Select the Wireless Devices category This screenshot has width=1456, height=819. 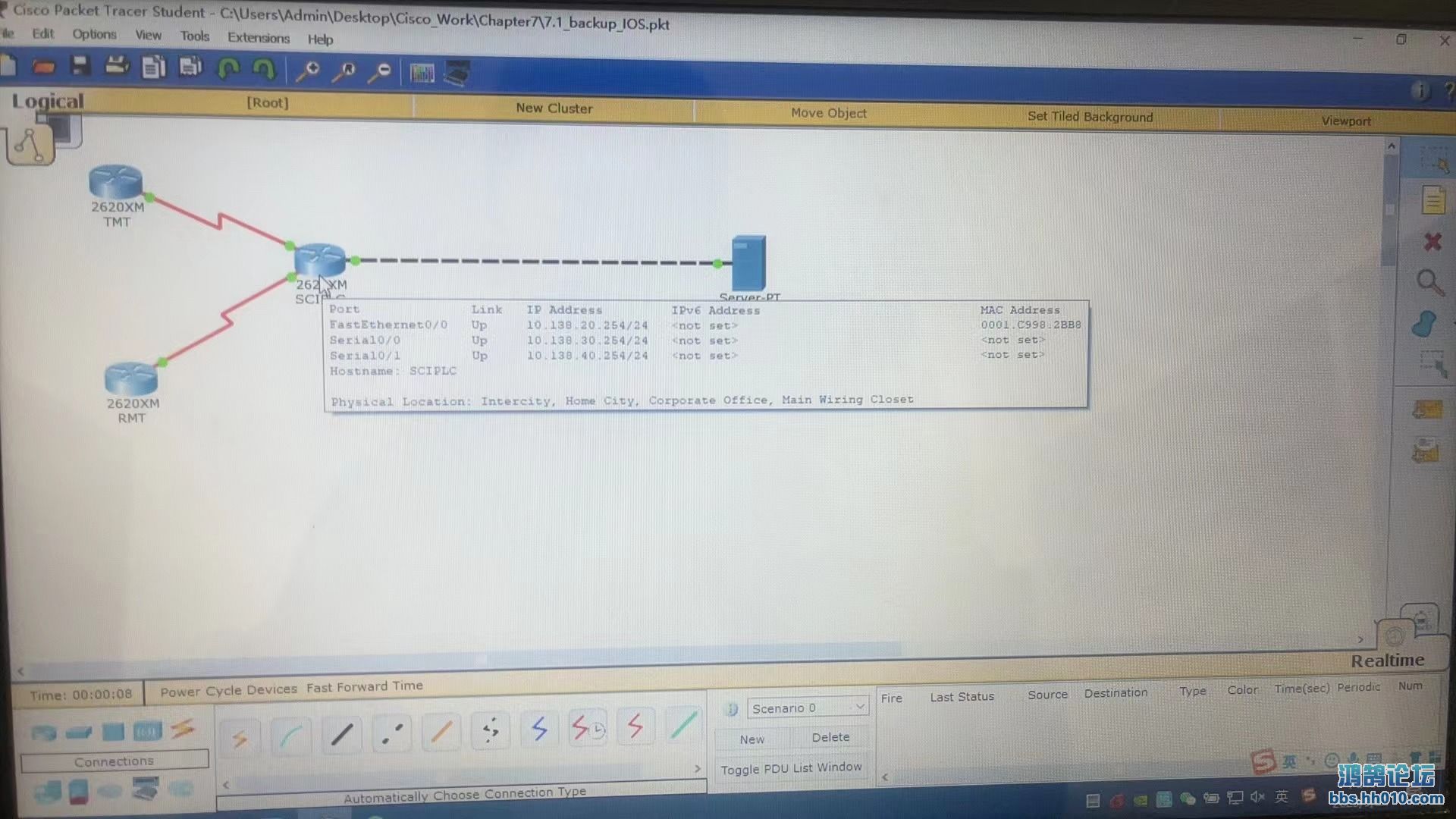tap(147, 731)
